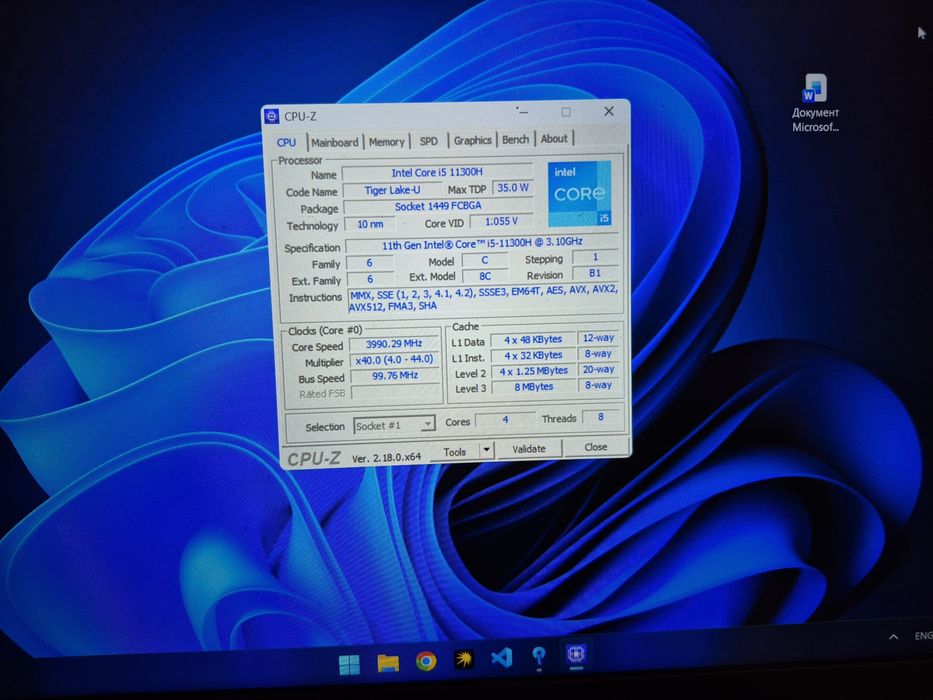Click the ENG language indicator
This screenshot has height=700, width=933.
(923, 636)
